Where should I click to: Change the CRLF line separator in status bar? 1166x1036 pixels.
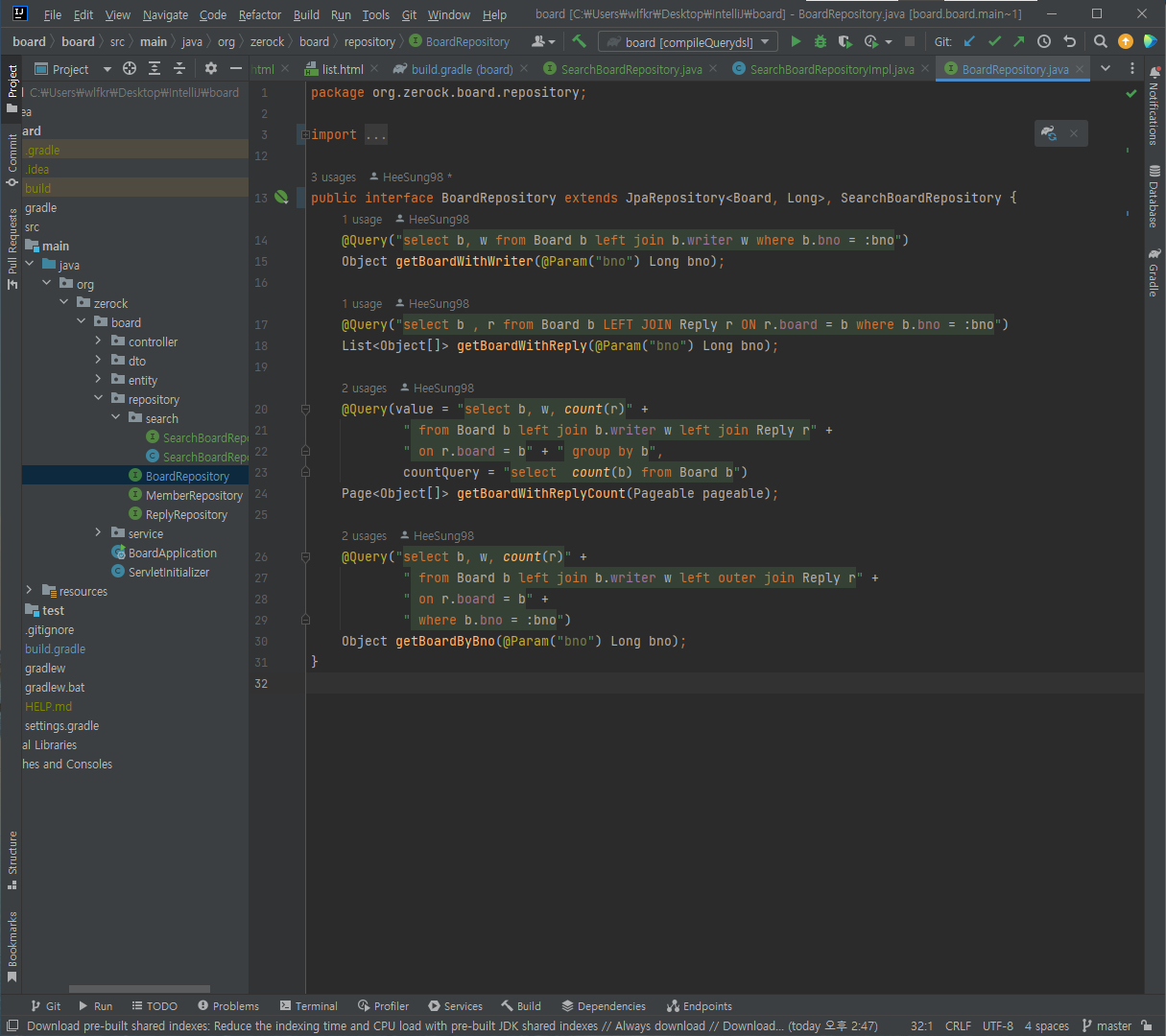[958, 1025]
